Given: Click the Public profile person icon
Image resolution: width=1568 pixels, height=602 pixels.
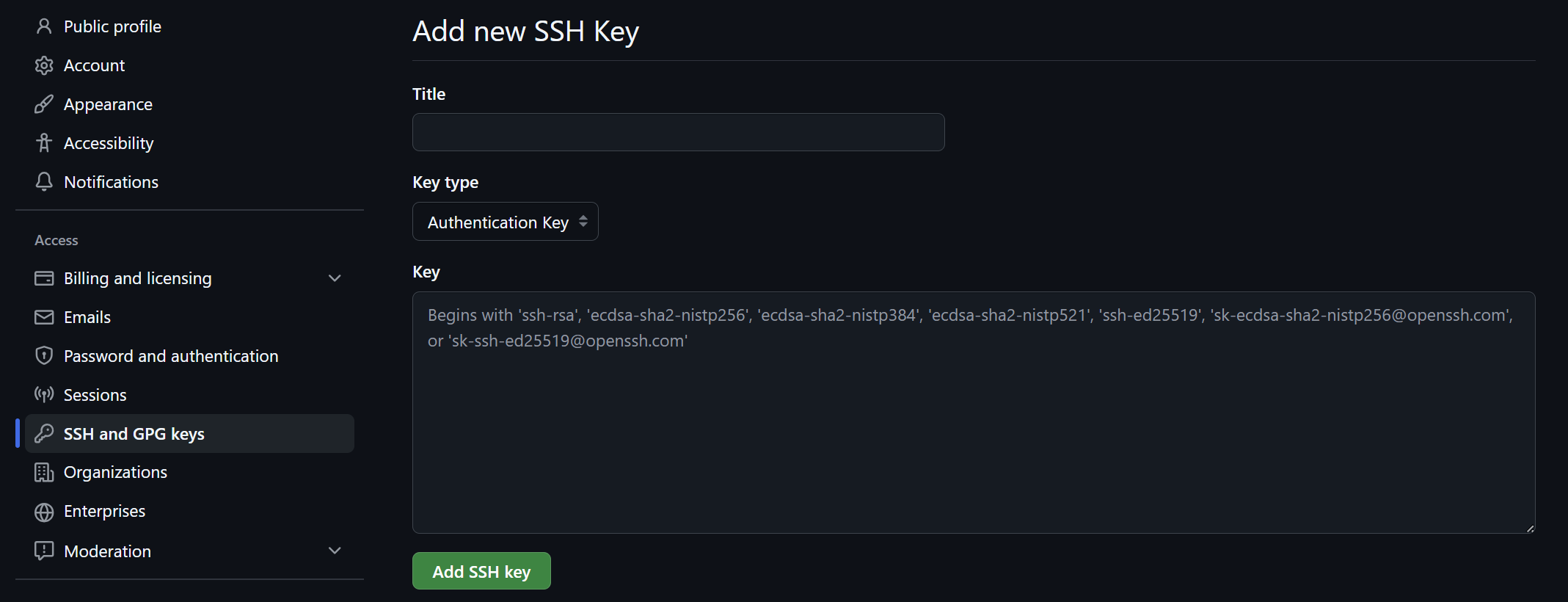Looking at the screenshot, I should pyautogui.click(x=44, y=26).
